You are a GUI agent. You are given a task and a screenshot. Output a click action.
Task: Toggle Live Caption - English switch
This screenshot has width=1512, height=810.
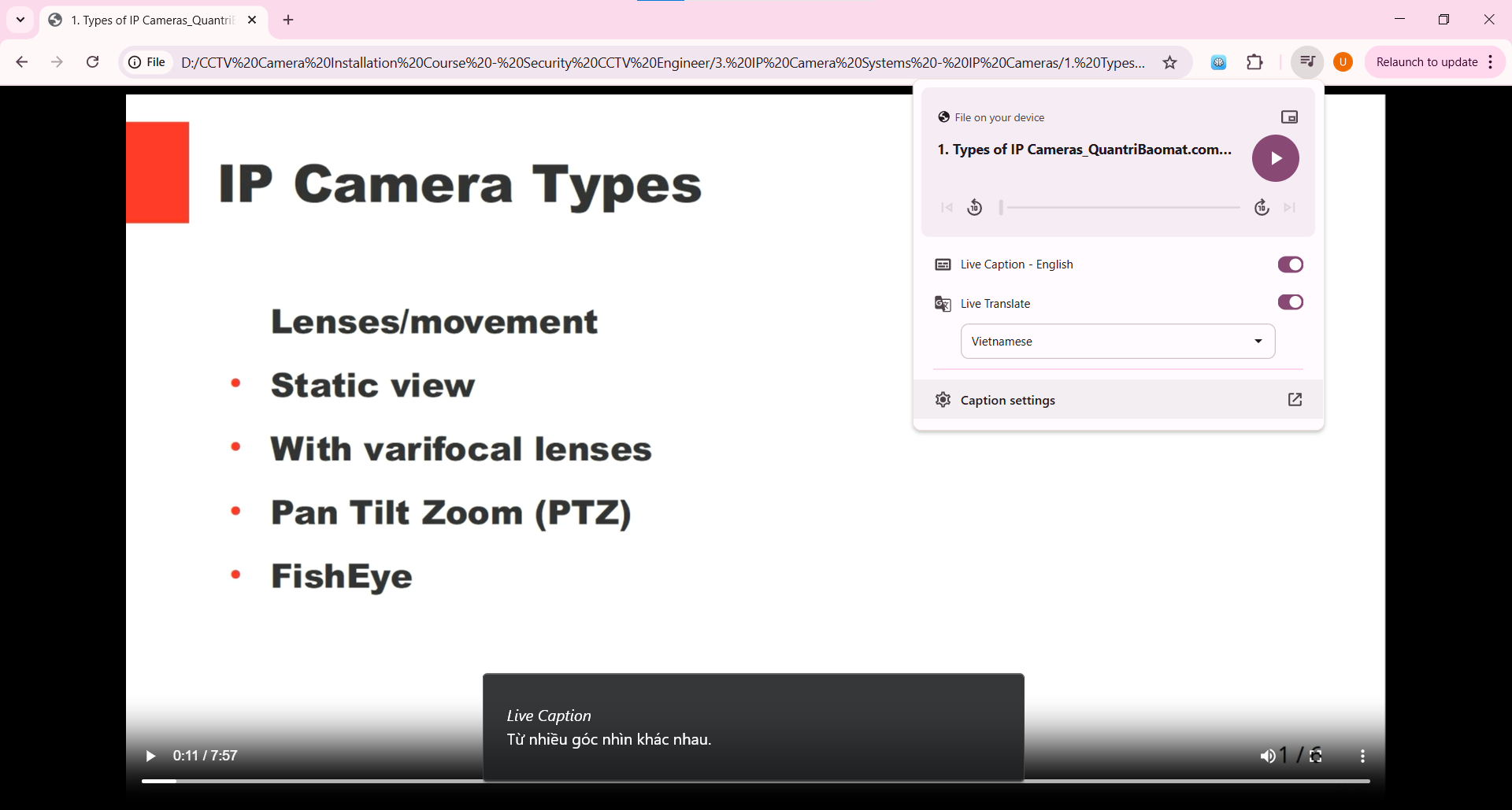click(1290, 264)
